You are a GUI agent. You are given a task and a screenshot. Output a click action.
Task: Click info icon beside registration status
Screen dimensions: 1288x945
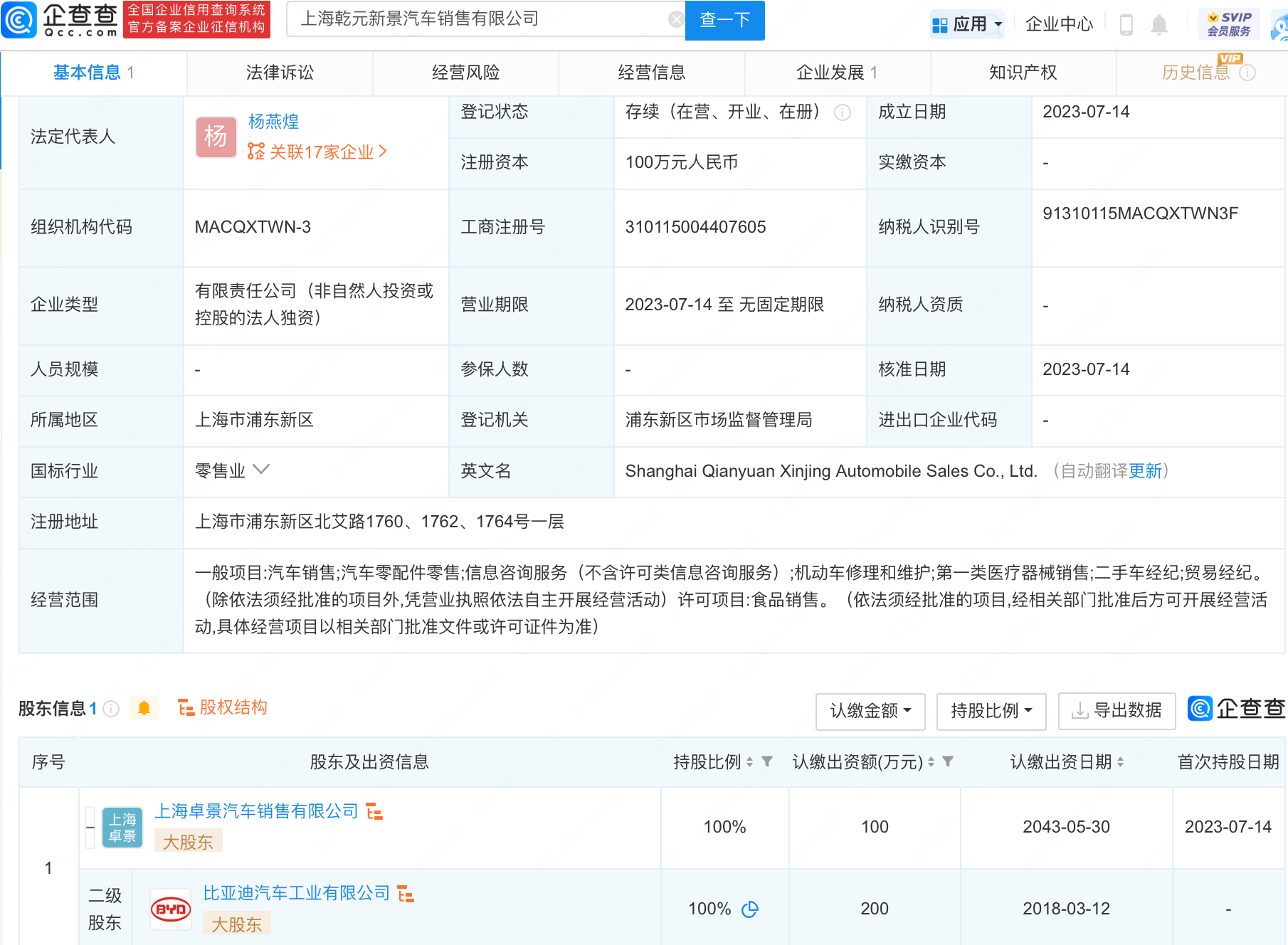843,112
